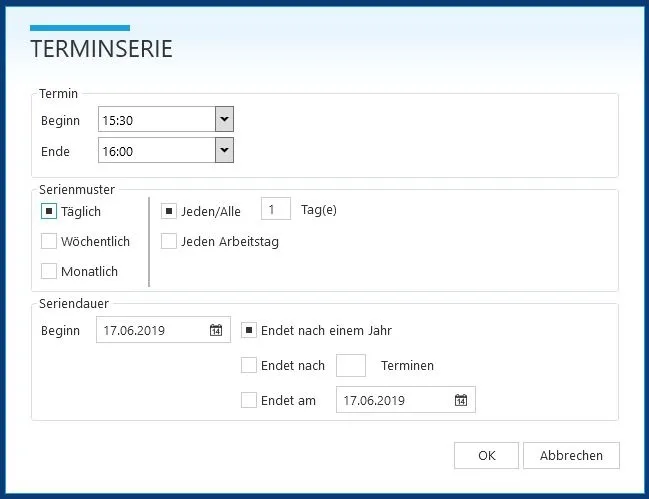The height and width of the screenshot is (499, 649).
Task: Open the calendar picker for series Beginn date
Action: [x=216, y=330]
